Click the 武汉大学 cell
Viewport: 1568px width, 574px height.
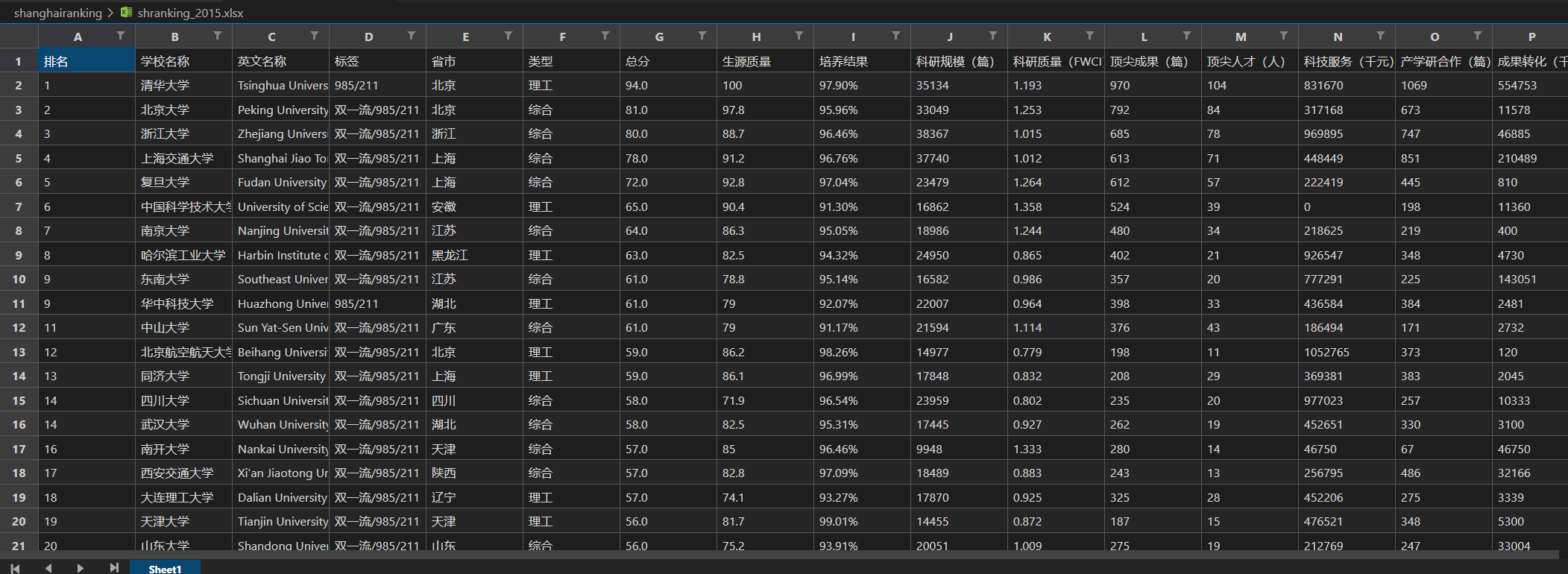pos(183,424)
